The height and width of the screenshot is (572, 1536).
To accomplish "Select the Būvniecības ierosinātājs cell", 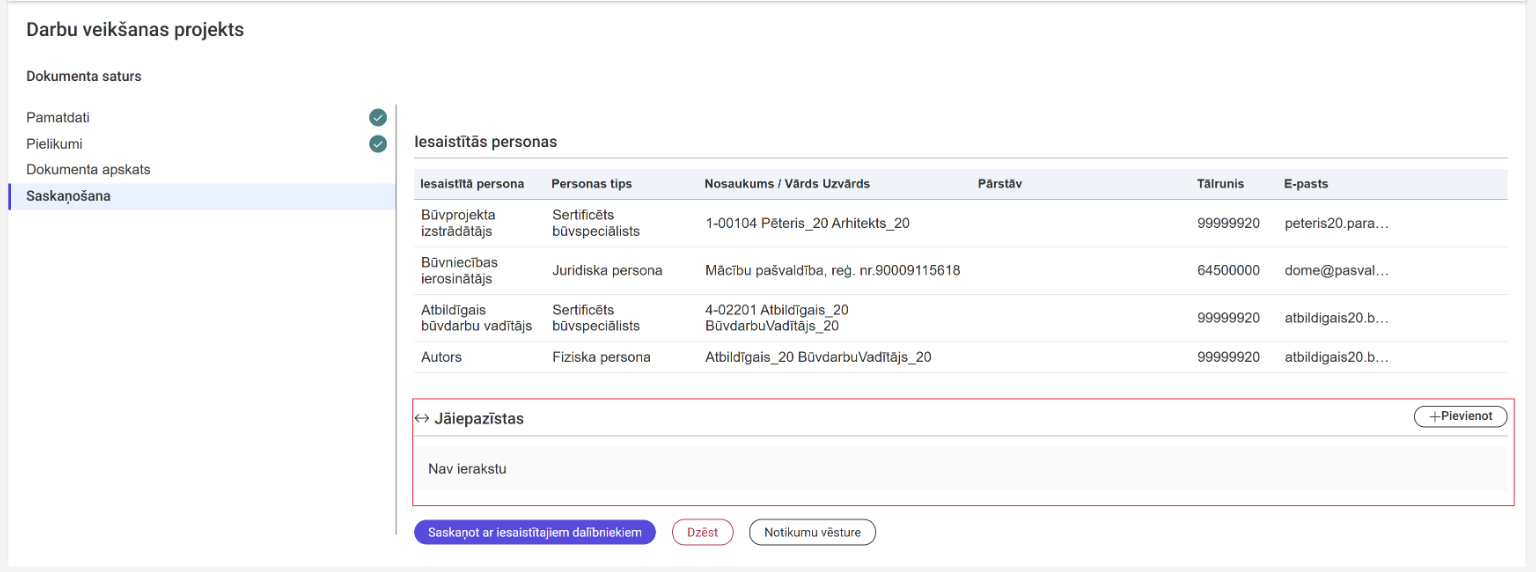I will [459, 270].
